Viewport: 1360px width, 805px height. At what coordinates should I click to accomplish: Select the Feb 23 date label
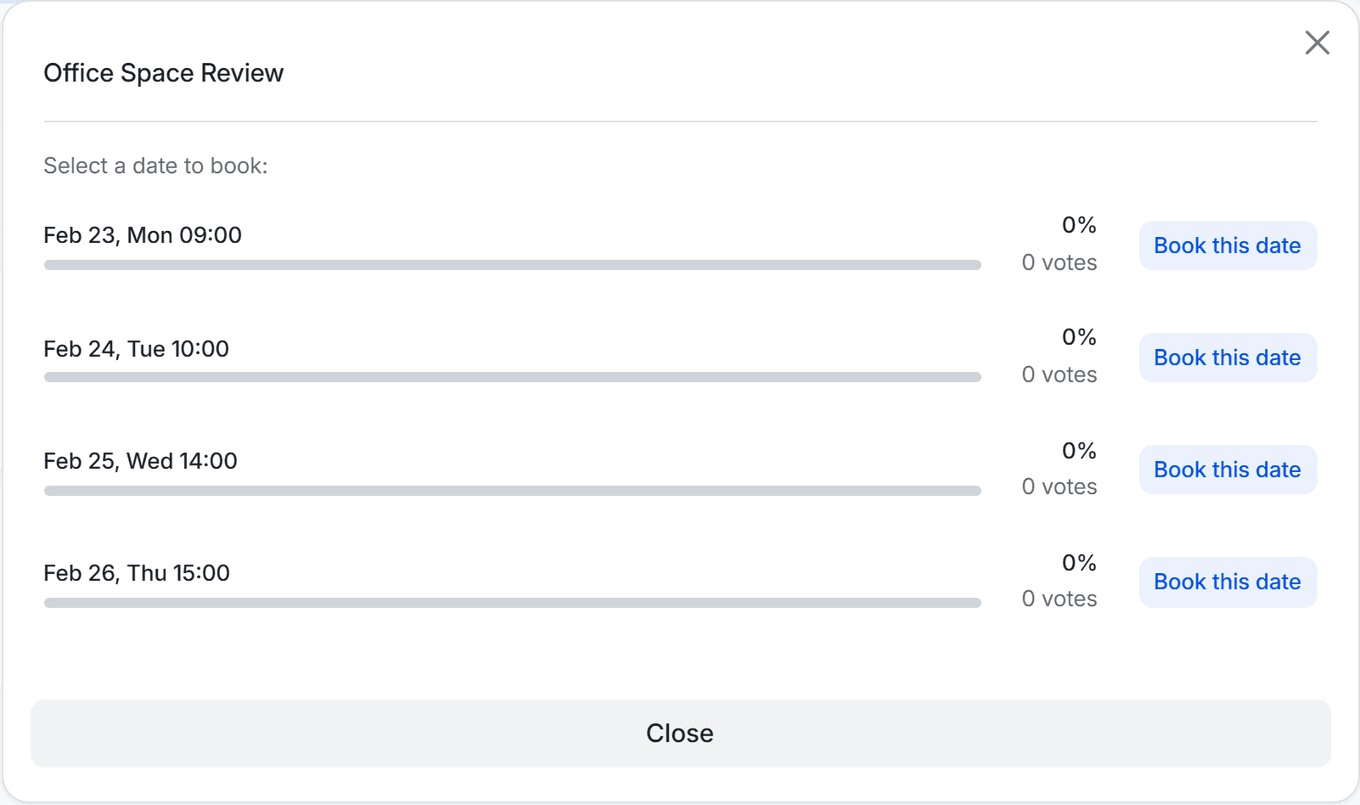[x=142, y=235]
